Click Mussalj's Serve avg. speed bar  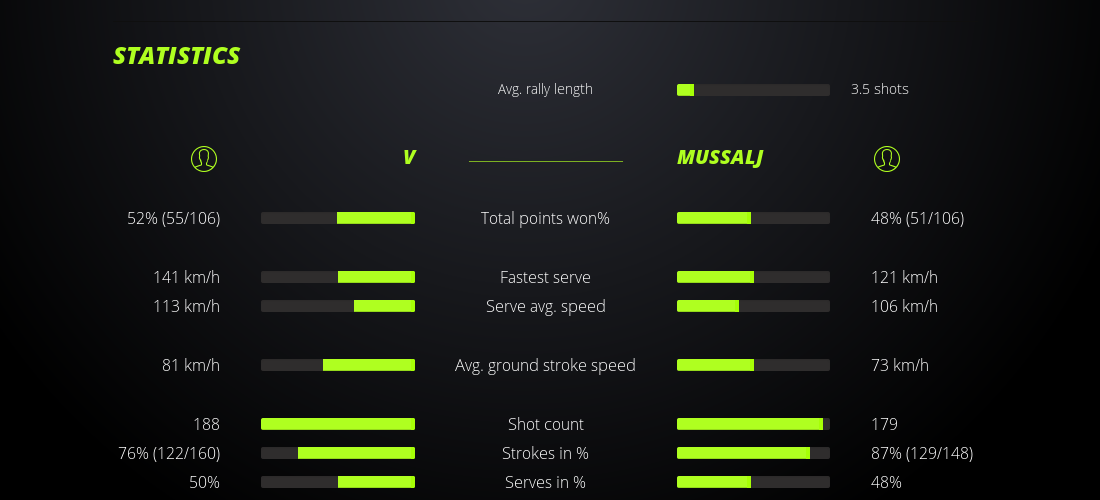click(x=753, y=306)
